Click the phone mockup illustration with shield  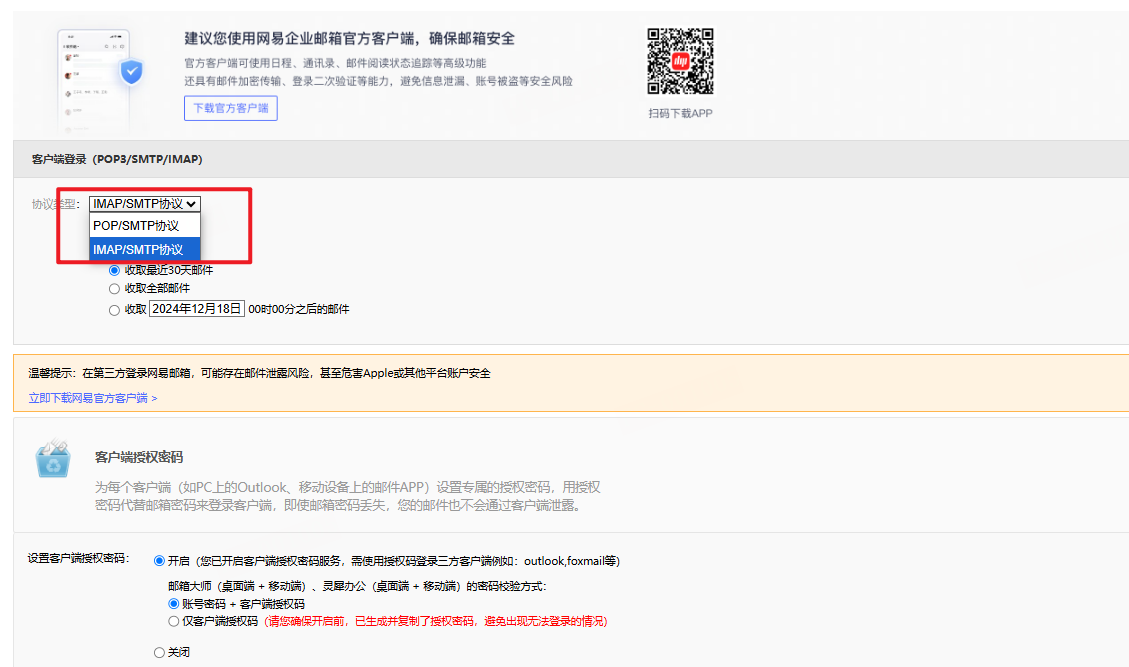(99, 81)
